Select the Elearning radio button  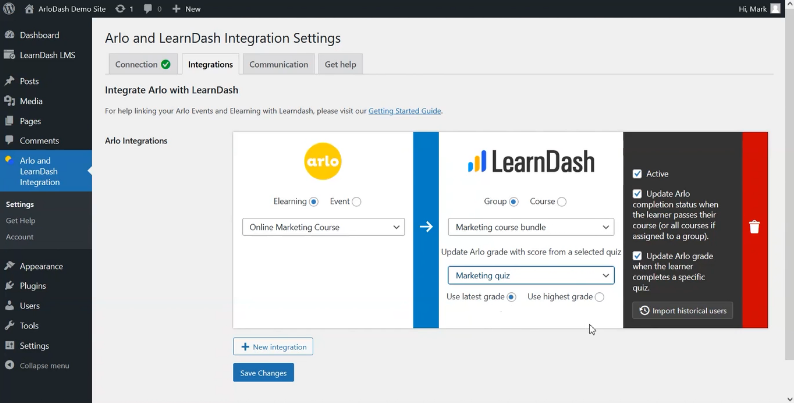pyautogui.click(x=313, y=202)
